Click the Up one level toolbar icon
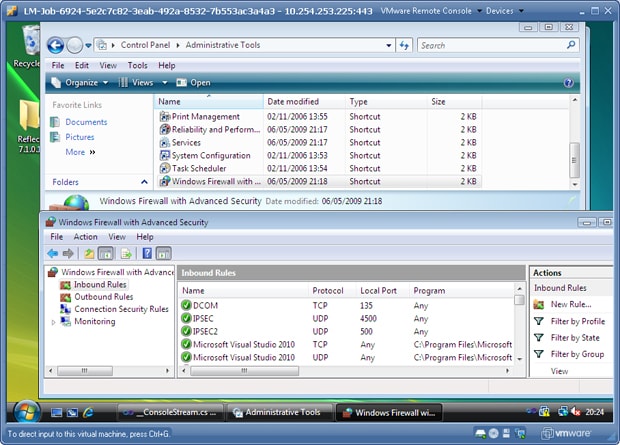The image size is (620, 445). click(89, 254)
